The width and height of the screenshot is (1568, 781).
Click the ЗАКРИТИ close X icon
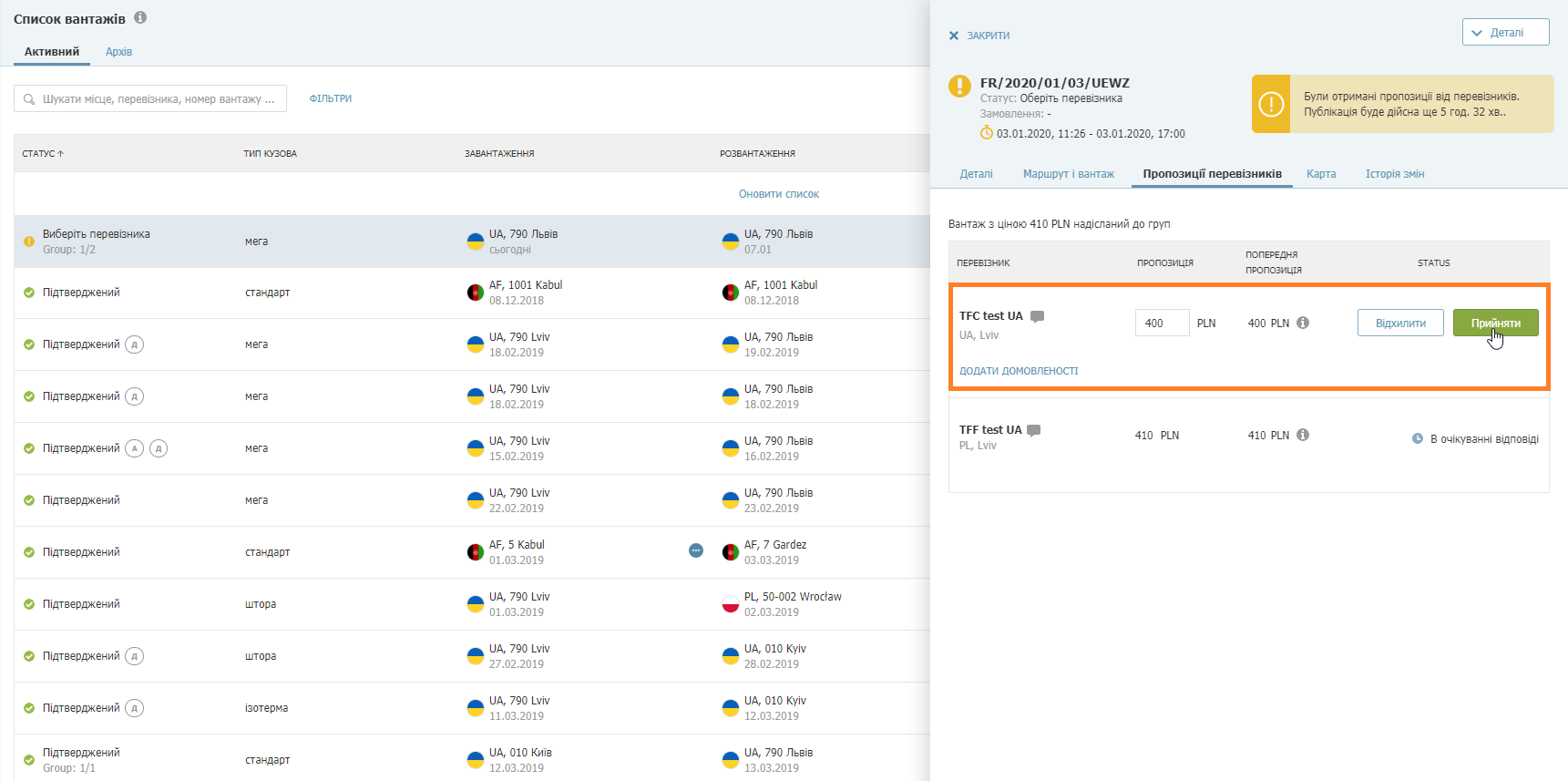[x=954, y=36]
